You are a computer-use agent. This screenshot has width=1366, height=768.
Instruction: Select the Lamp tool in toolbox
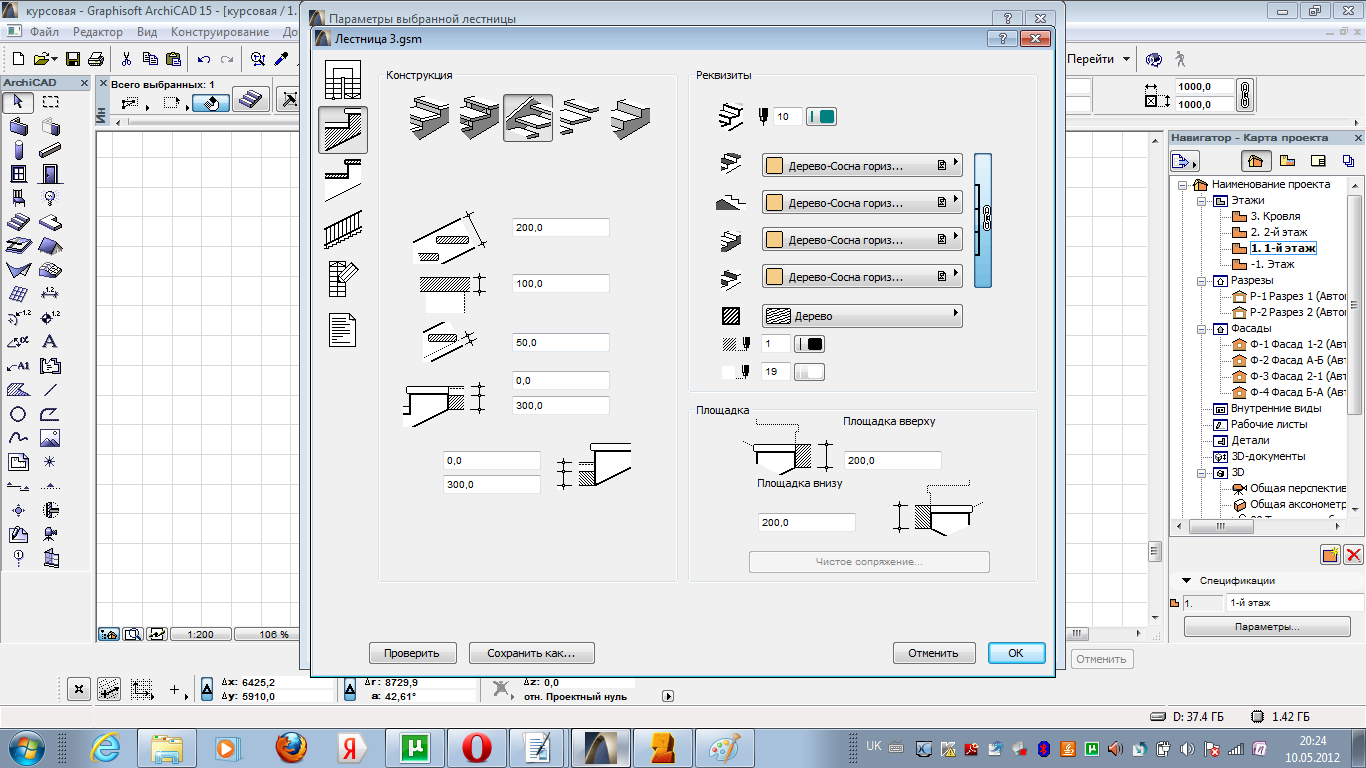[50, 198]
